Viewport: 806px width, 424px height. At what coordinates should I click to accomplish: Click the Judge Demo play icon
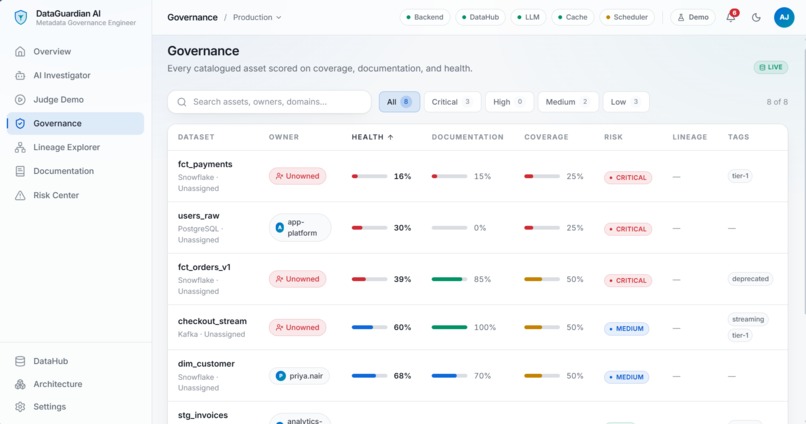click(x=20, y=100)
